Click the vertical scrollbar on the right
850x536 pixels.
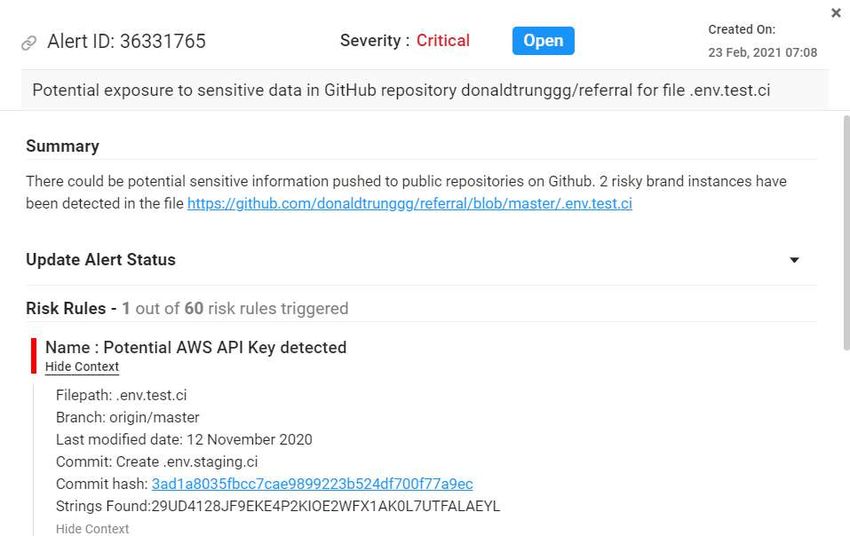pyautogui.click(x=846, y=233)
